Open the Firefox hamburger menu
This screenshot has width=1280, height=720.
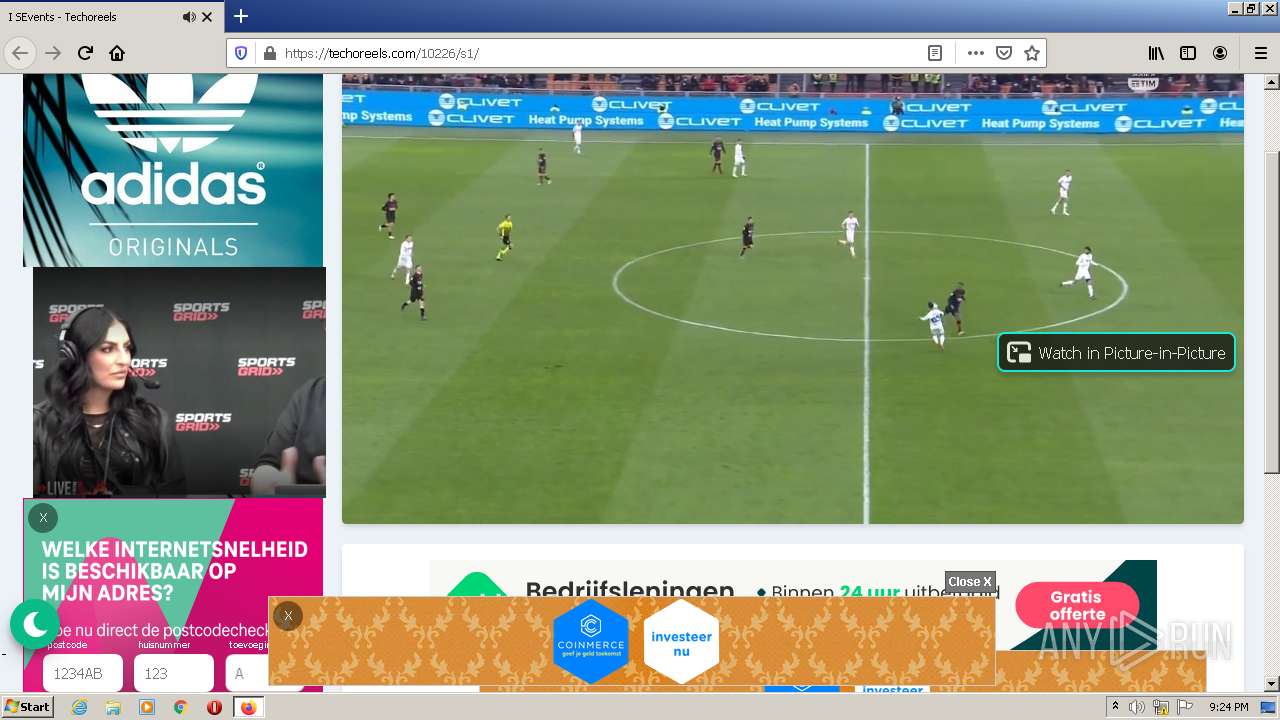pos(1260,53)
